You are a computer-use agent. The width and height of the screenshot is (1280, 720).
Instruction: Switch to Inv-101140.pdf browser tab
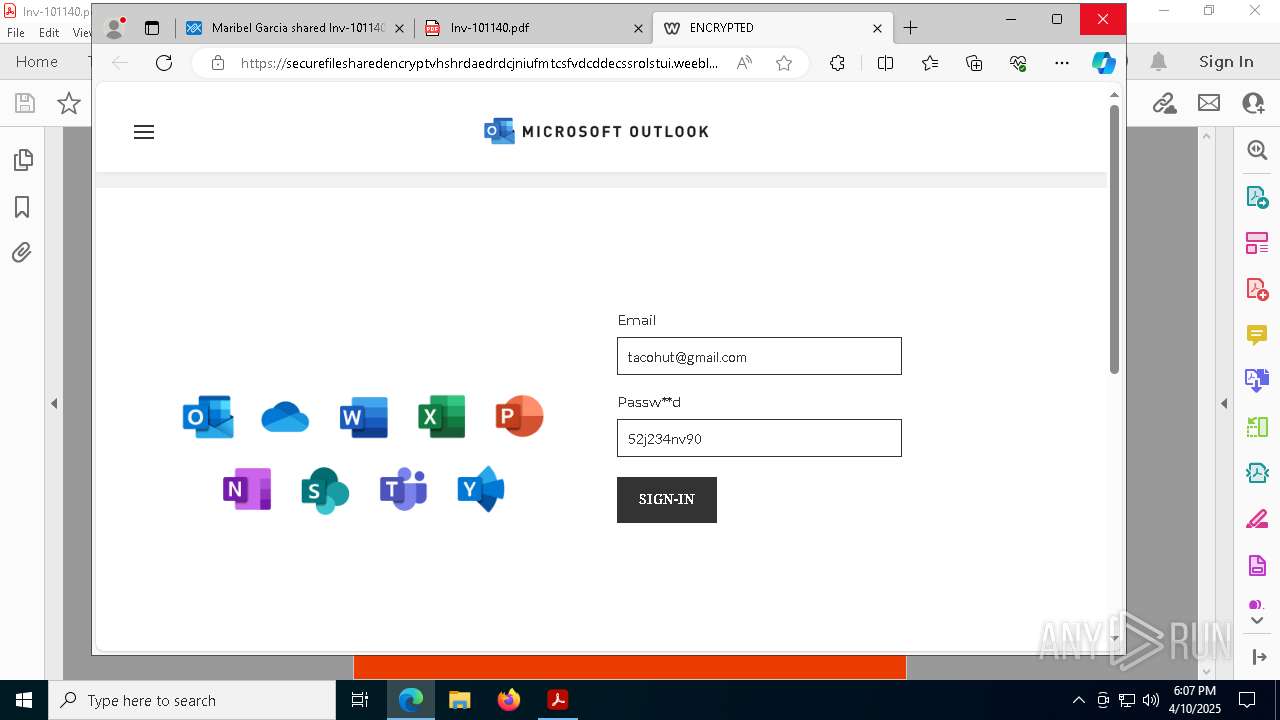[533, 28]
